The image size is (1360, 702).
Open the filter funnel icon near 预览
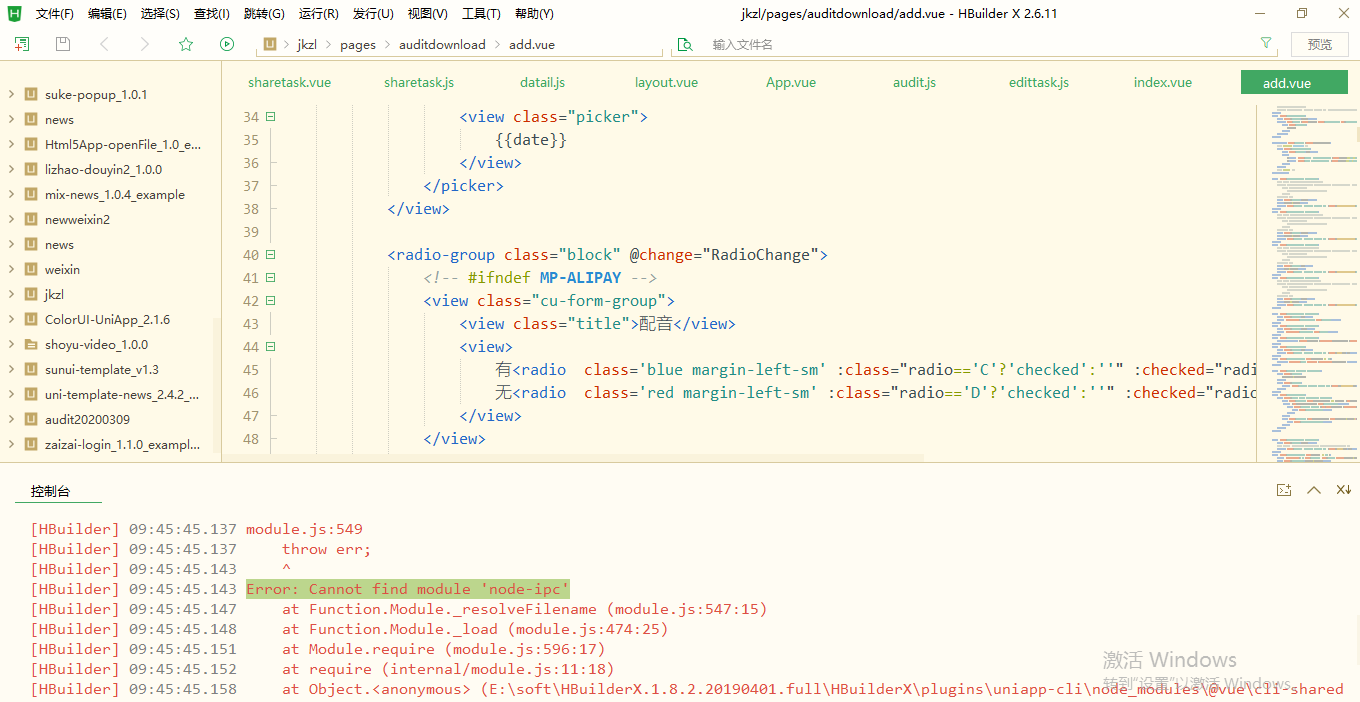pos(1266,44)
